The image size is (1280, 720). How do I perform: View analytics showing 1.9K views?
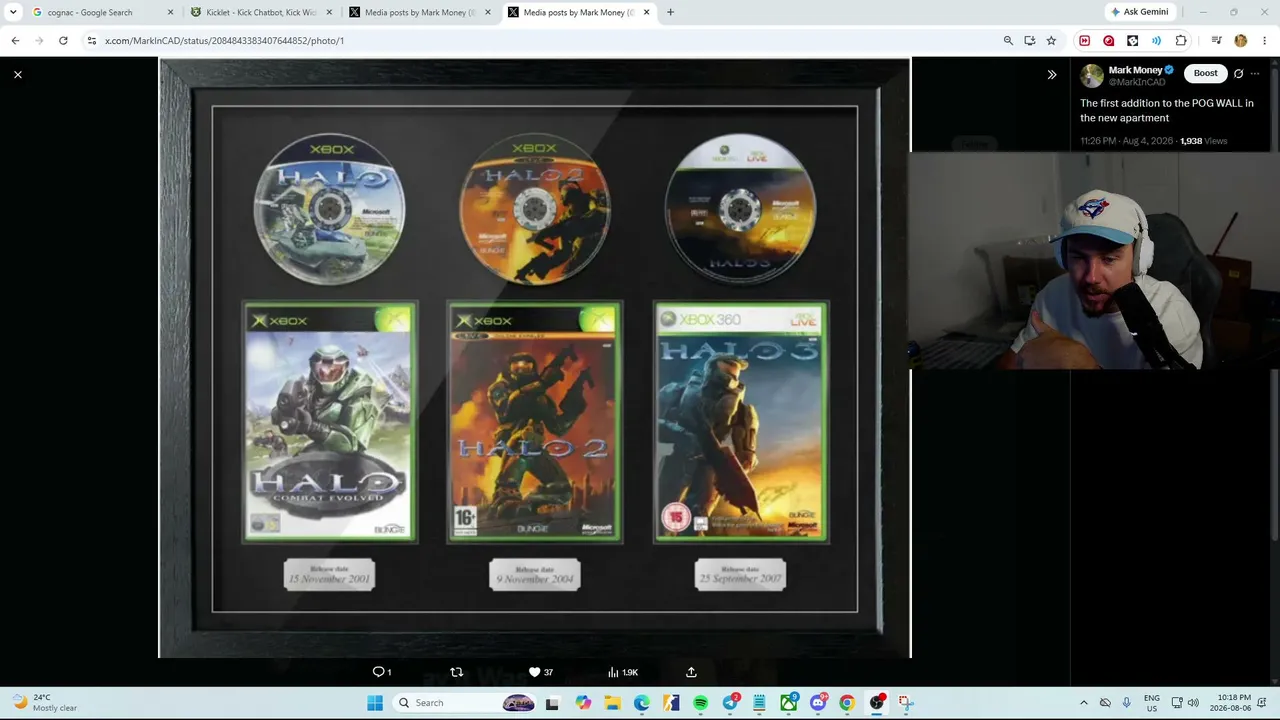pos(623,672)
